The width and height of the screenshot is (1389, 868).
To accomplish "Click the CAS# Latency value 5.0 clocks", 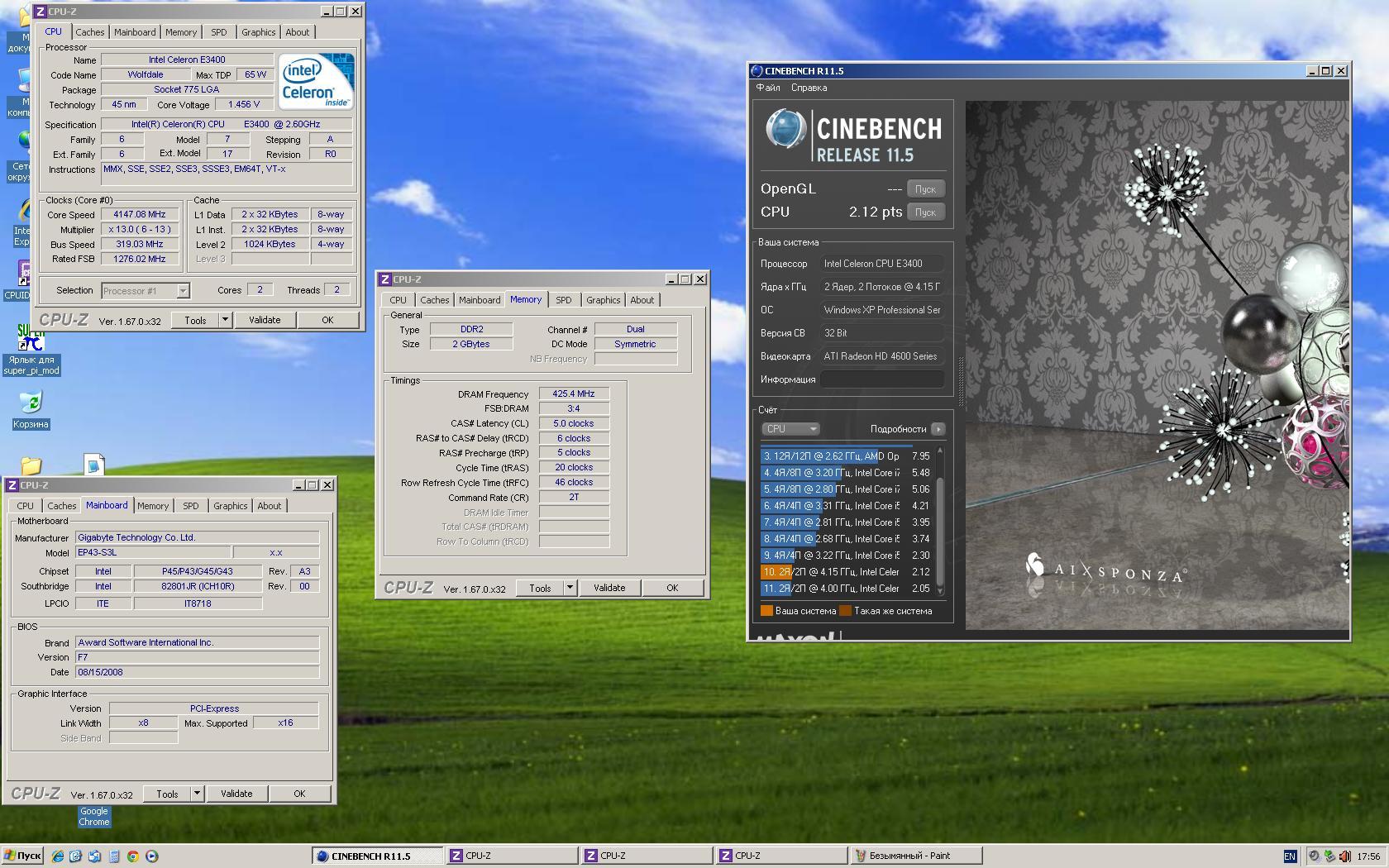I will coord(574,423).
